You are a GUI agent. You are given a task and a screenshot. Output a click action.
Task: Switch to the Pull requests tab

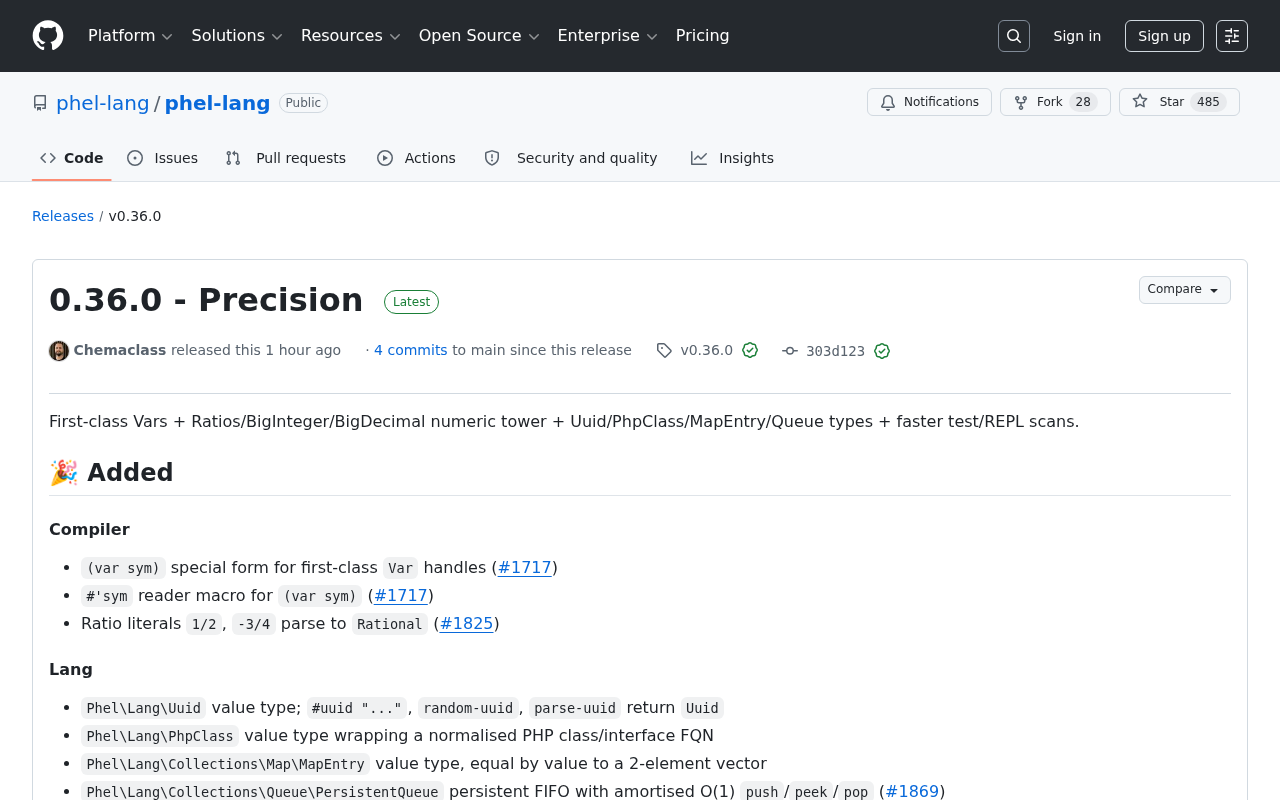point(286,158)
